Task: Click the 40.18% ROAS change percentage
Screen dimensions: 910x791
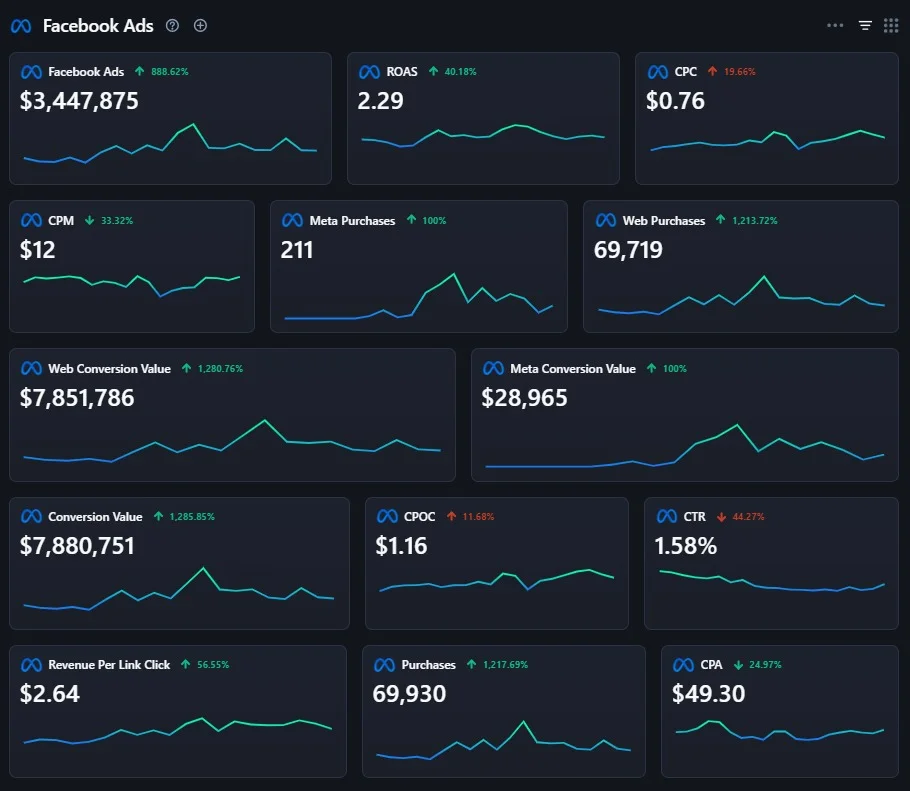Action: pos(461,72)
